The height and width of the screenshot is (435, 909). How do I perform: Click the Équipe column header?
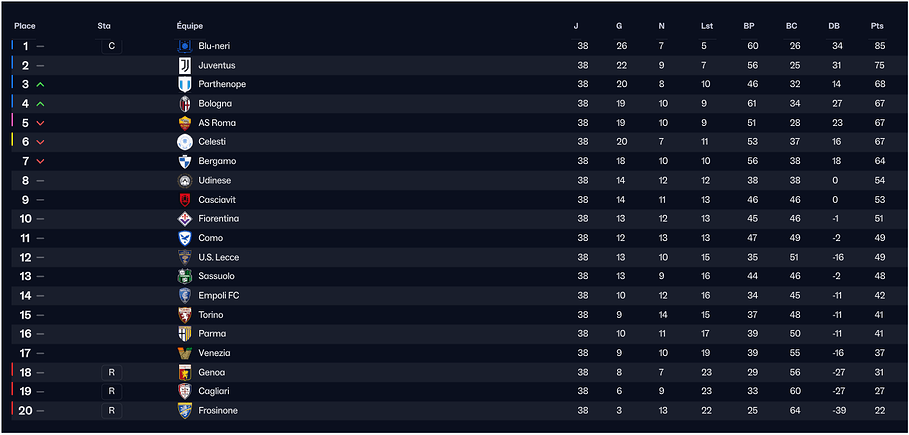(x=190, y=26)
